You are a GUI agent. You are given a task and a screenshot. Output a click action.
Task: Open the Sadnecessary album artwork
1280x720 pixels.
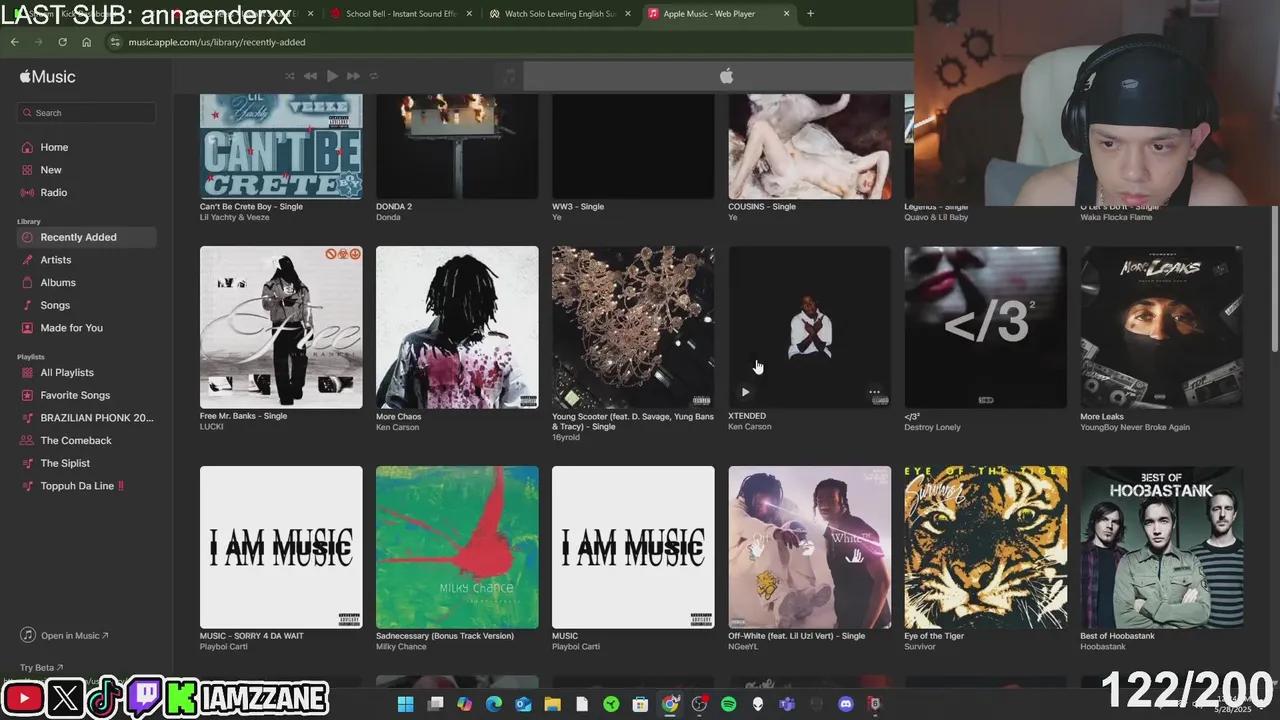[x=457, y=547]
